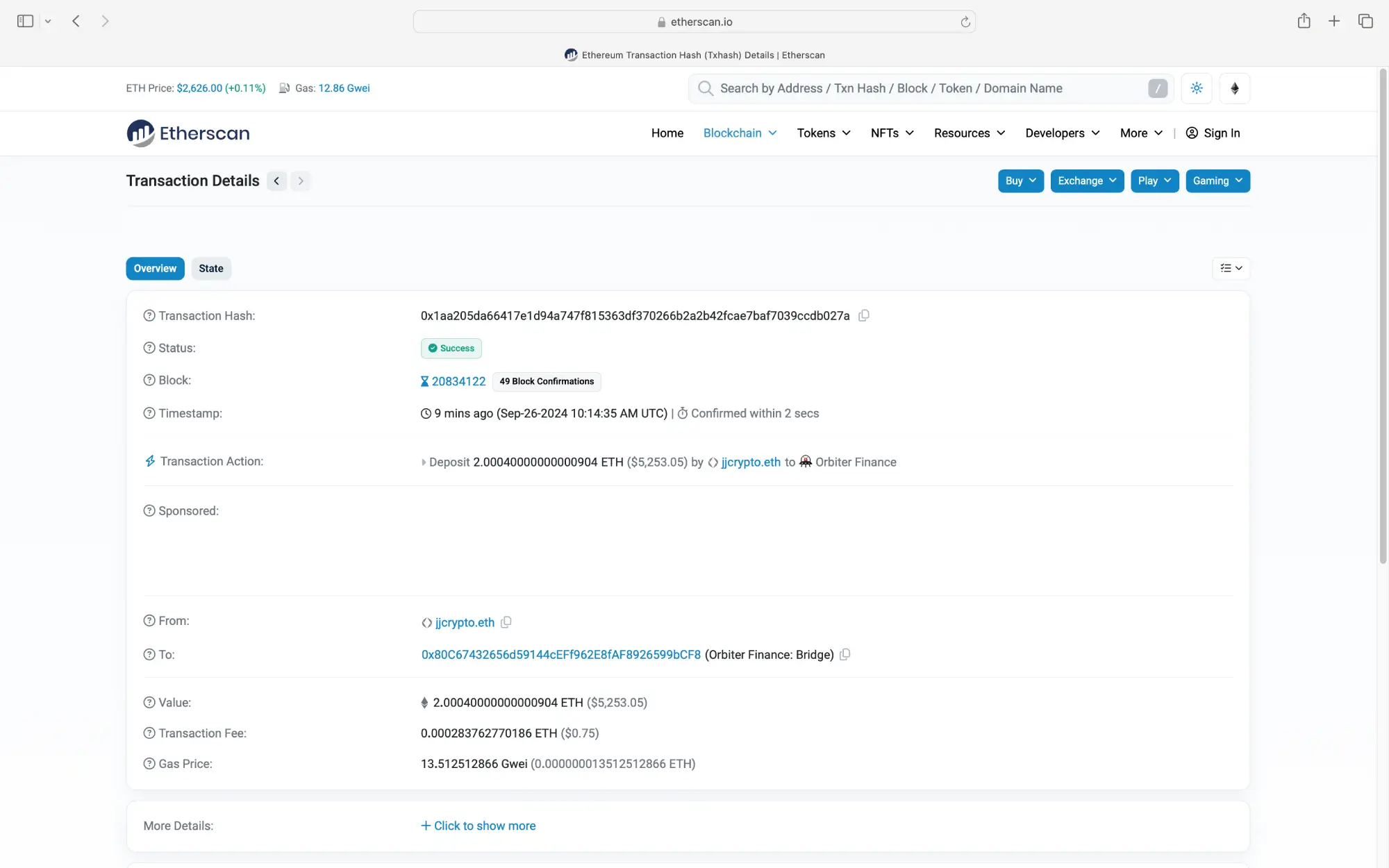Open a new browser tab
Viewport: 1389px width, 868px height.
tap(1334, 21)
